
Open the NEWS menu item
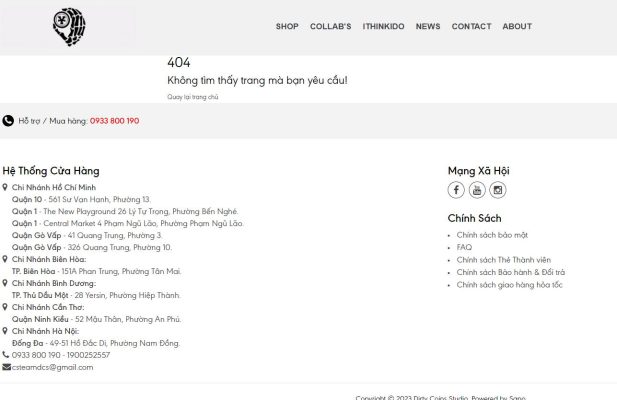tap(428, 26)
